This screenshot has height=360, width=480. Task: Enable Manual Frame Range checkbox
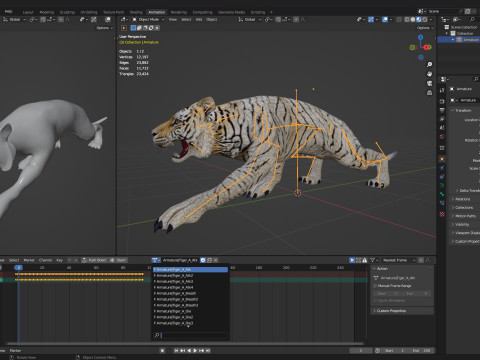375,286
